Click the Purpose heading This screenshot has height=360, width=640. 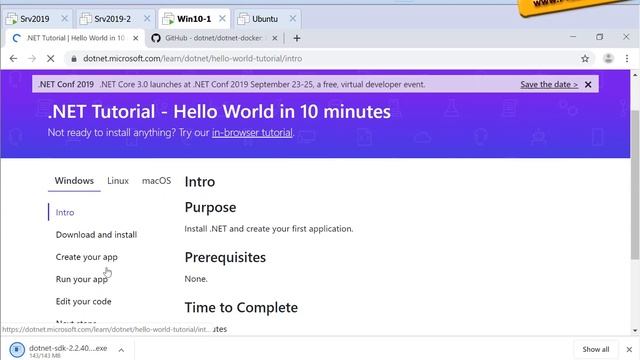[210, 208]
